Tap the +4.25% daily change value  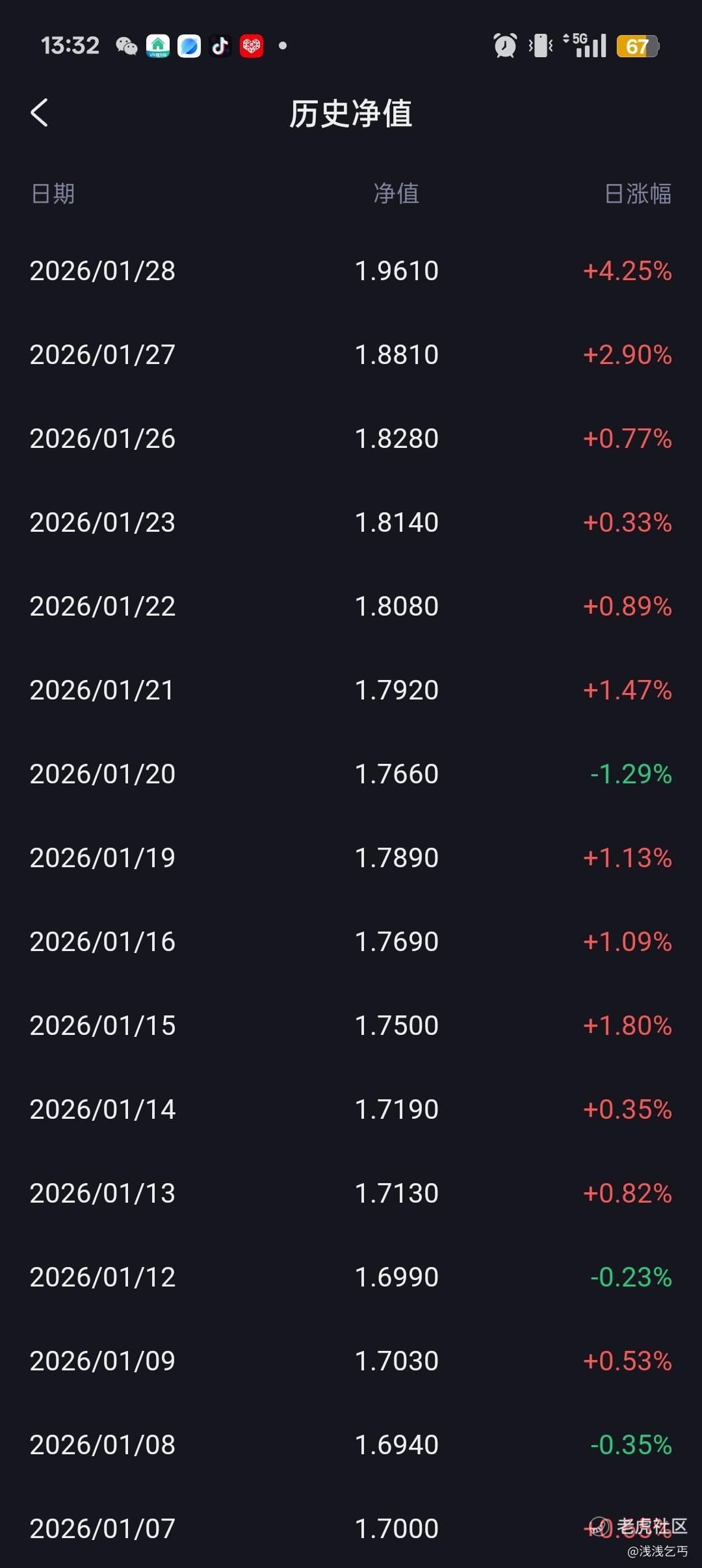(627, 271)
